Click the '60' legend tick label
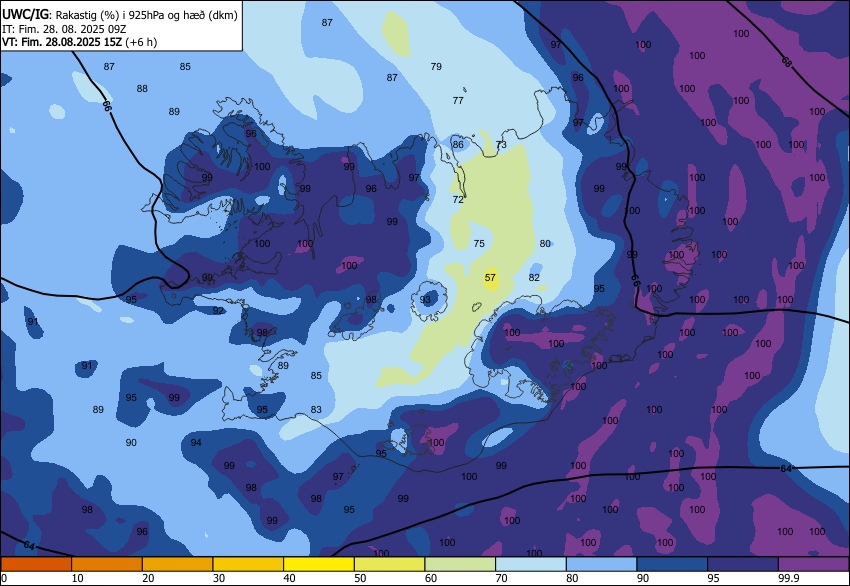 coord(431,578)
